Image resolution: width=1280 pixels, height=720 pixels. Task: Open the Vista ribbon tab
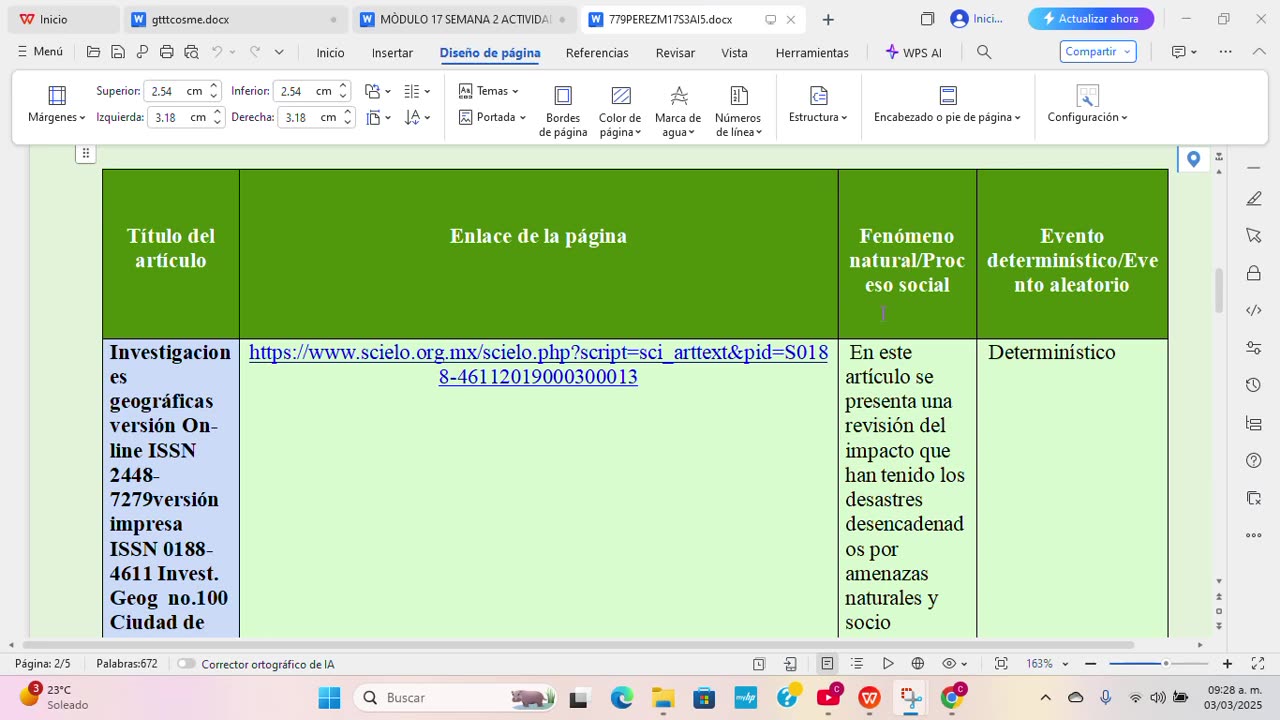click(734, 53)
